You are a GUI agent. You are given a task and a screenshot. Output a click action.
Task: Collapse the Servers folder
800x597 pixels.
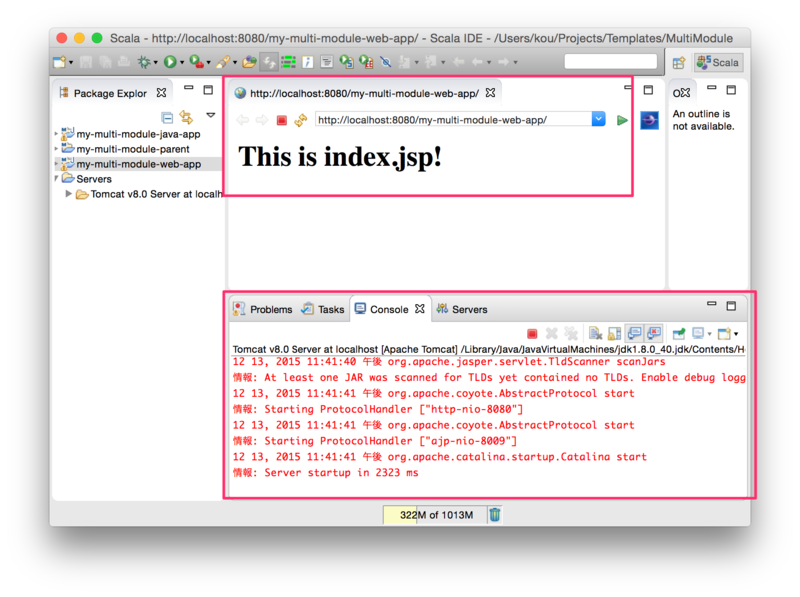tap(56, 179)
